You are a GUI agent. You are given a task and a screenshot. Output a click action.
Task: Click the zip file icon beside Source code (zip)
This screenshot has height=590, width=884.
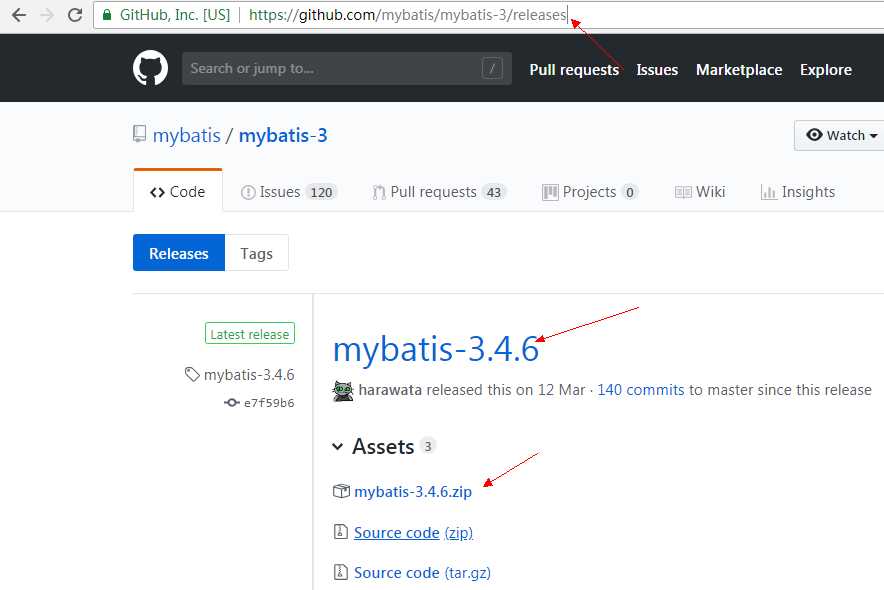point(341,531)
